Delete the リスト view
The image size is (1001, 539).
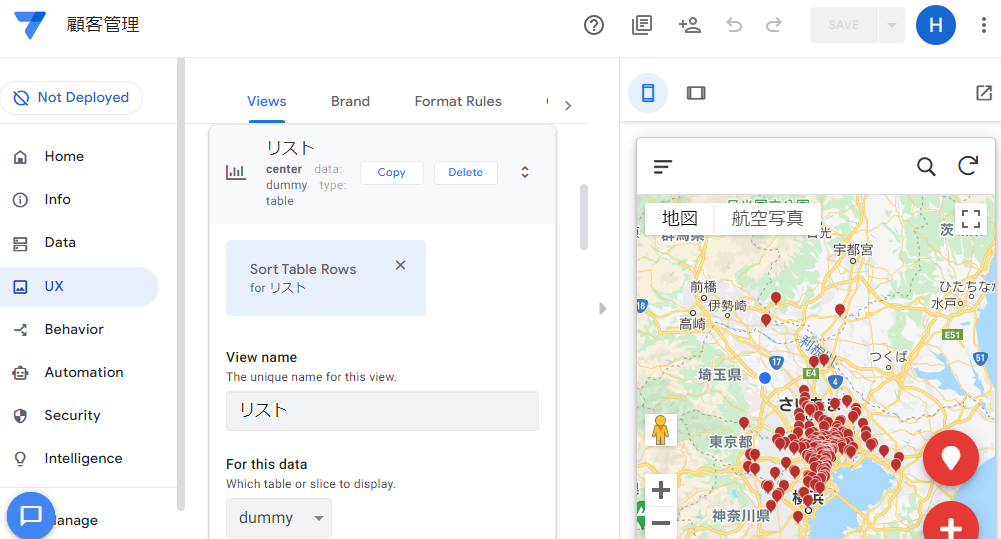click(465, 172)
